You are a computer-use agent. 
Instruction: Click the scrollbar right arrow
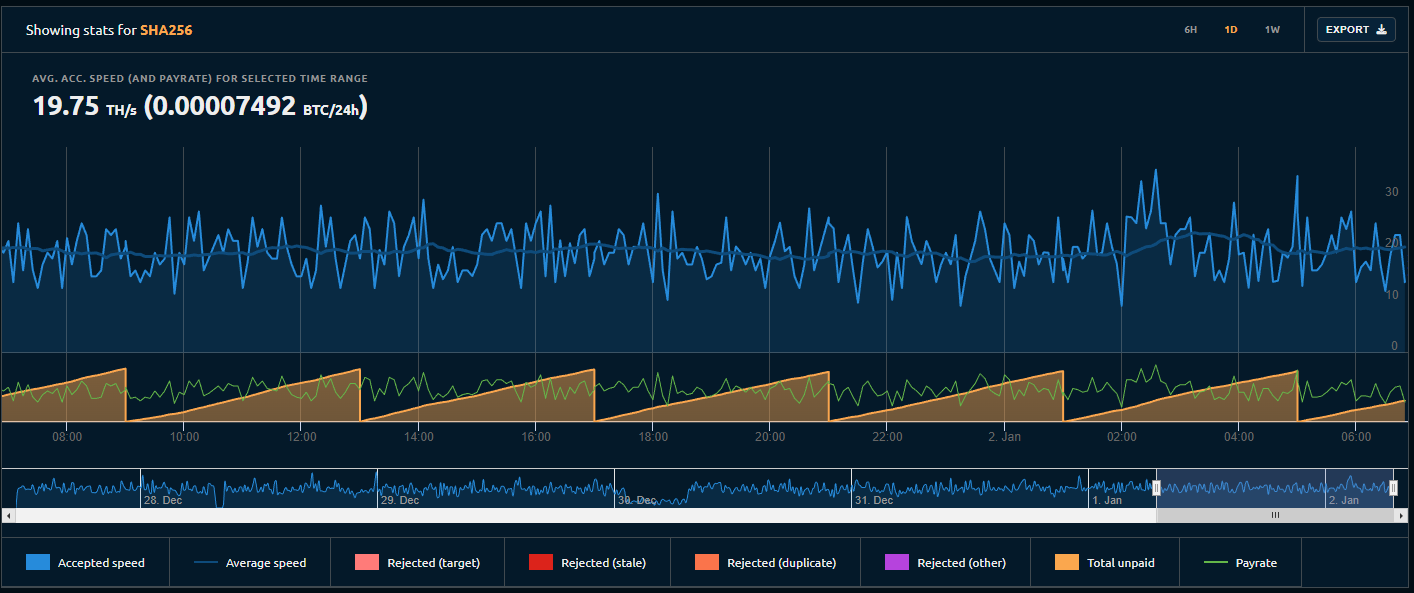(1402, 516)
